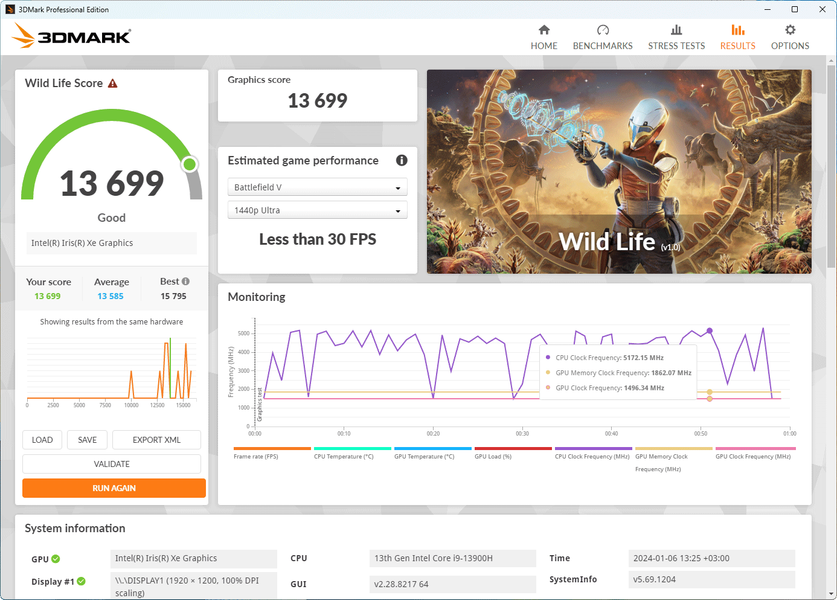837x600 pixels.
Task: Click the 3DMark title bar app icon
Action: click(x=10, y=9)
